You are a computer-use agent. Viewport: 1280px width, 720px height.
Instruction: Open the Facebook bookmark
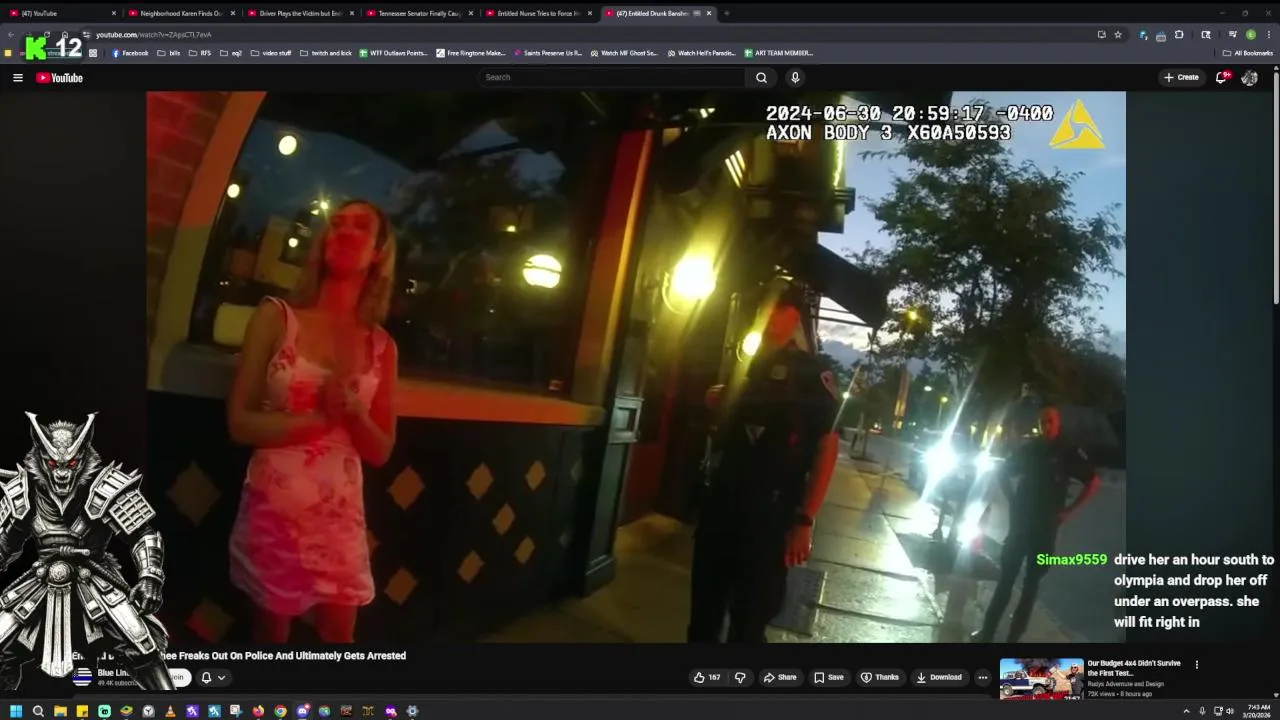130,53
